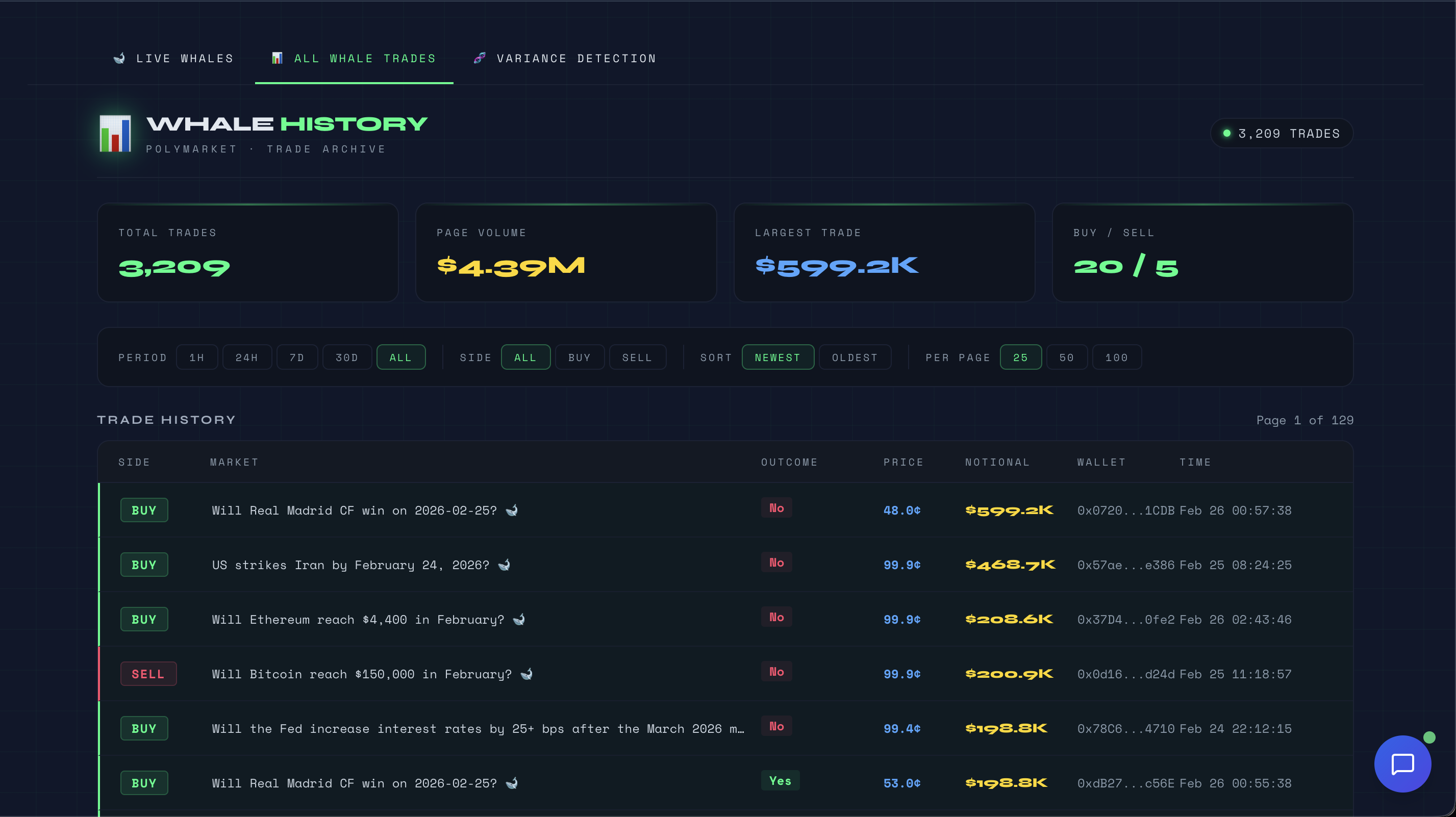Click whale icon next to Bitcoin $150,000 market
Screen dimensions: 1456x817
[526, 674]
